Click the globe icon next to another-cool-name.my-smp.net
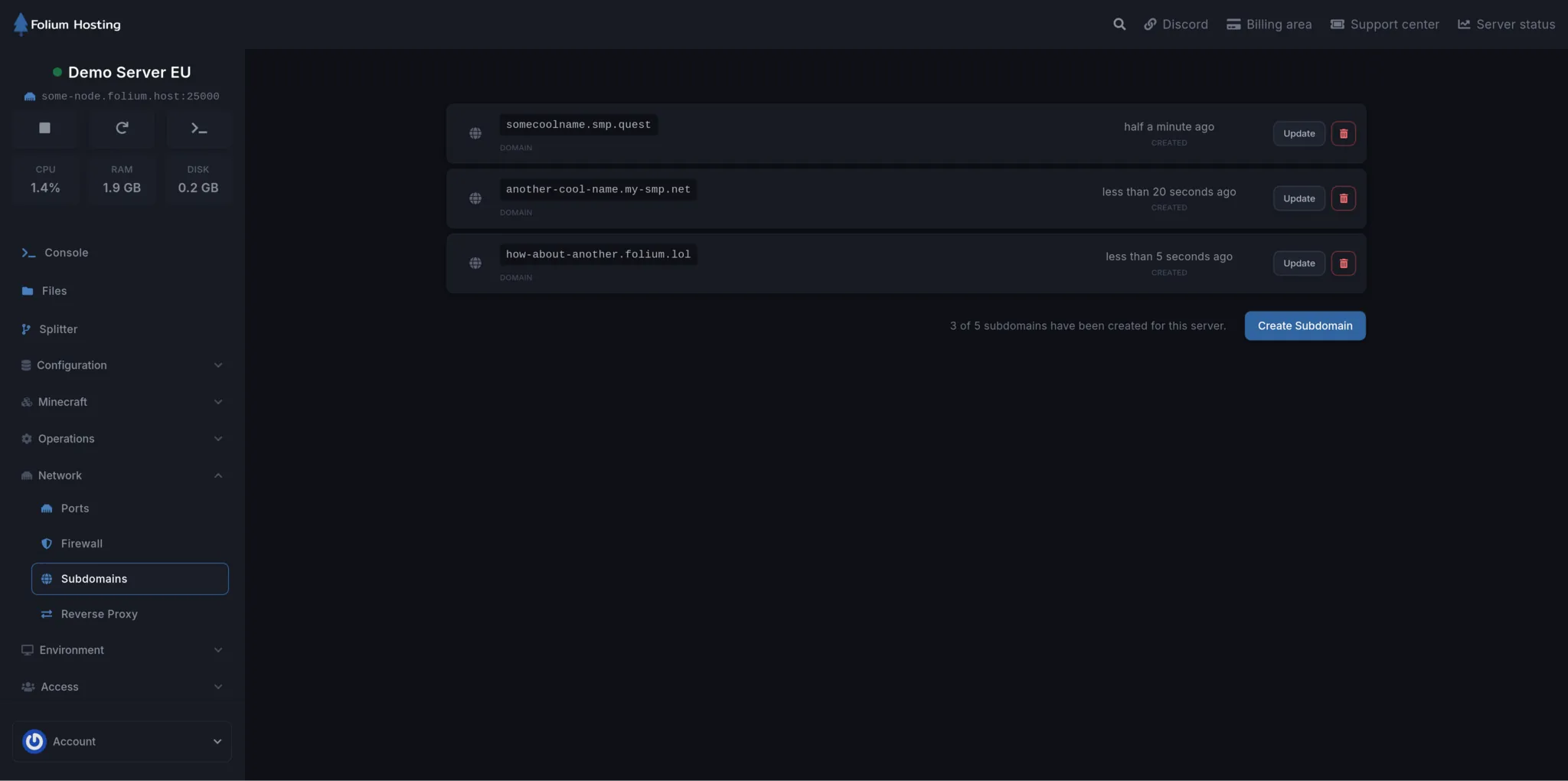The height and width of the screenshot is (781, 1568). 475,198
